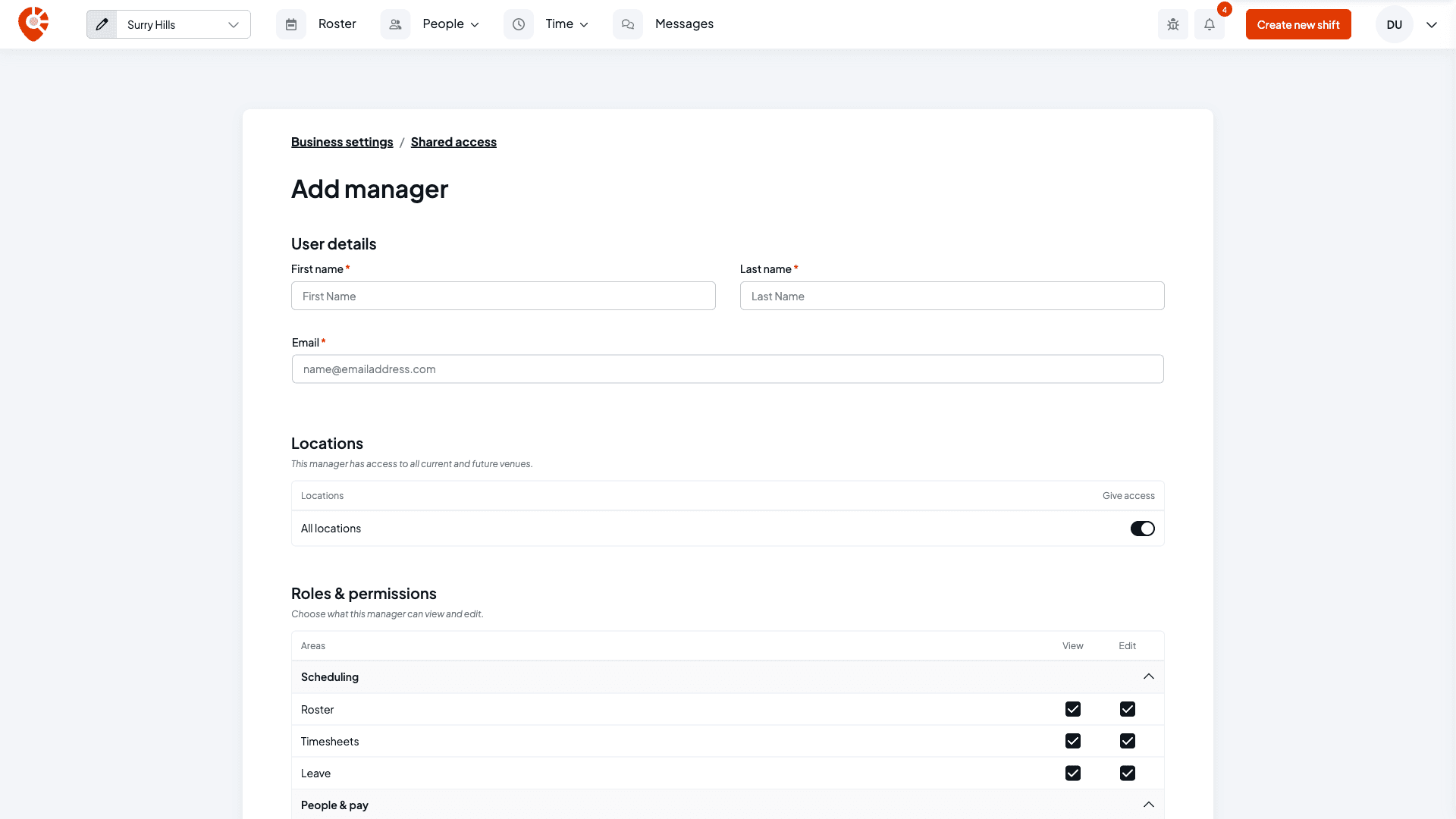The height and width of the screenshot is (819, 1456).
Task: Expand the Time menu chevron
Action: (584, 25)
